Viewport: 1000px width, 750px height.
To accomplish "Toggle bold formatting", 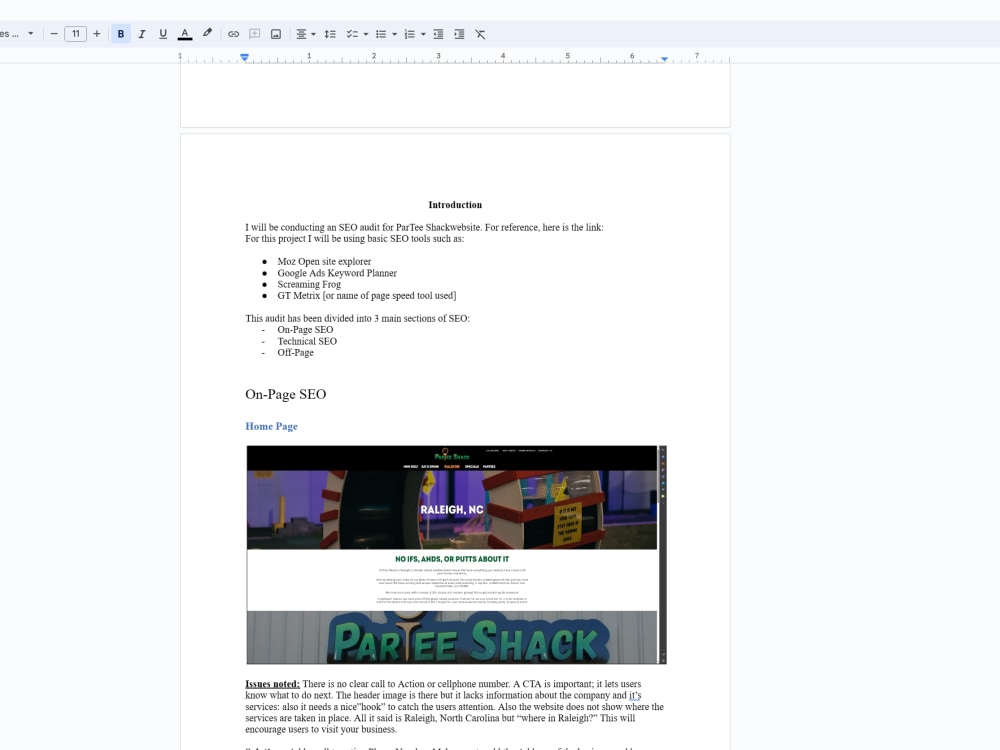I will pyautogui.click(x=121, y=34).
